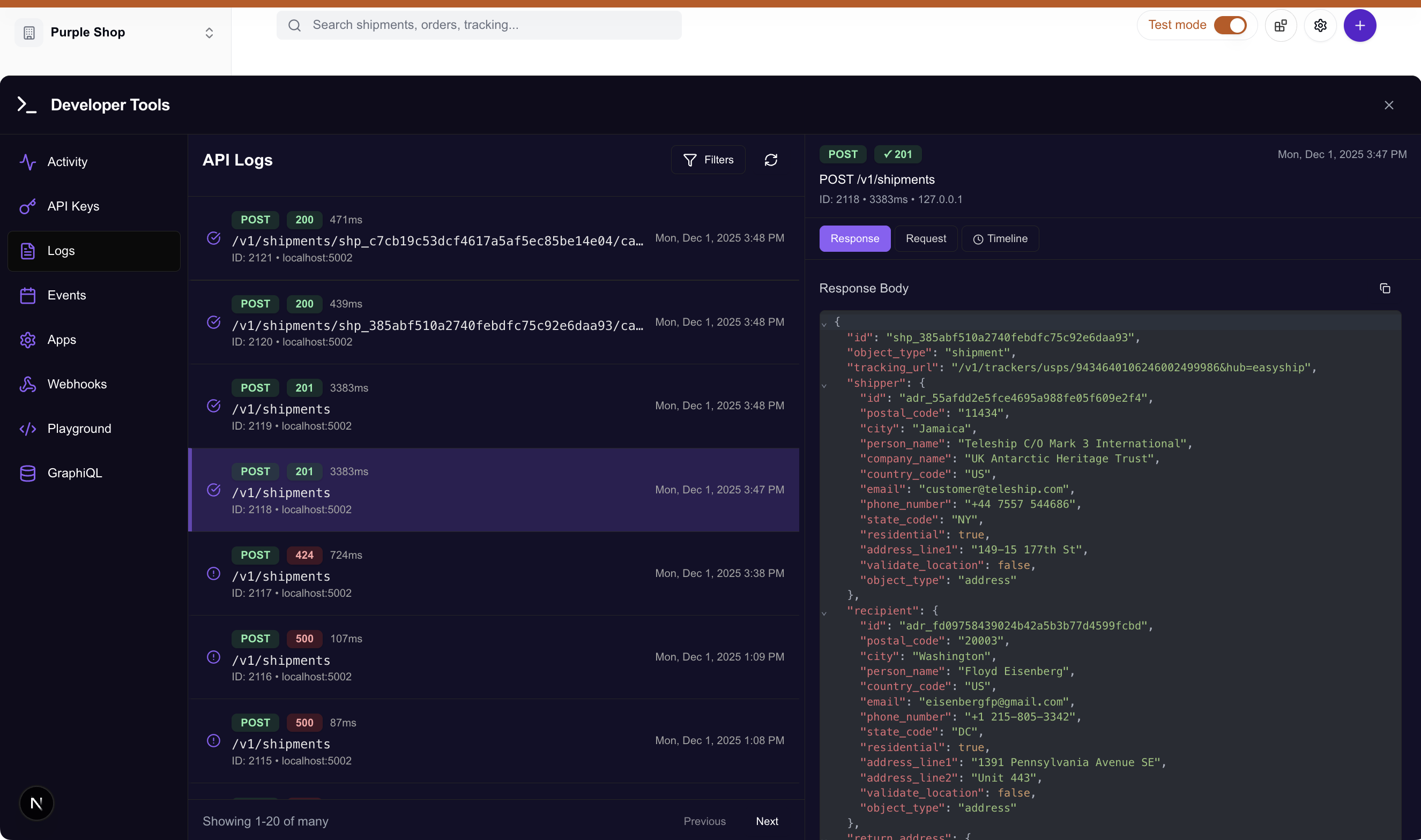Click the error alert icon on log 2115
The width and height of the screenshot is (1421, 840).
[x=213, y=741]
